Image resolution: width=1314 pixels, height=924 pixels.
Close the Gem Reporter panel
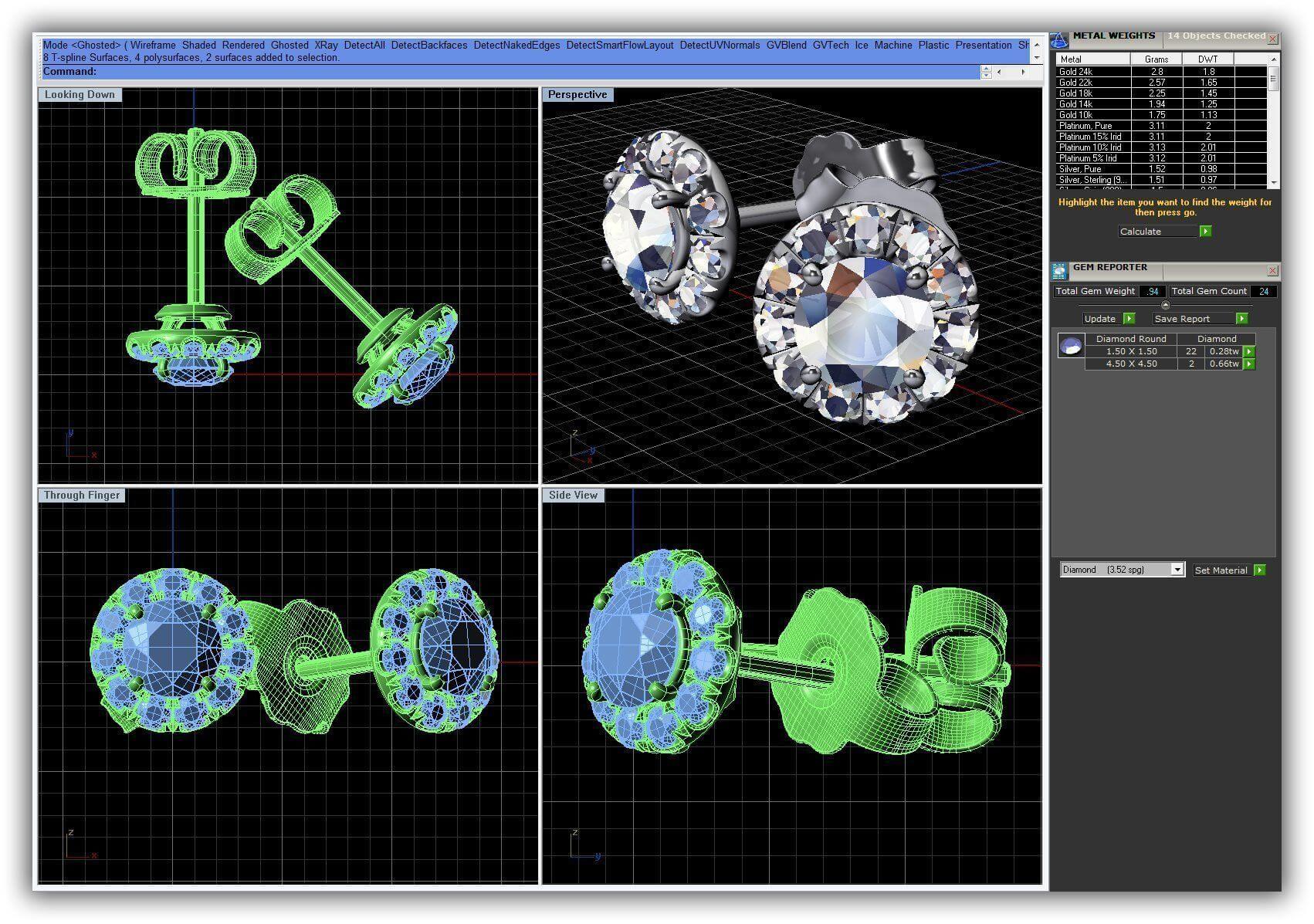tap(1272, 271)
